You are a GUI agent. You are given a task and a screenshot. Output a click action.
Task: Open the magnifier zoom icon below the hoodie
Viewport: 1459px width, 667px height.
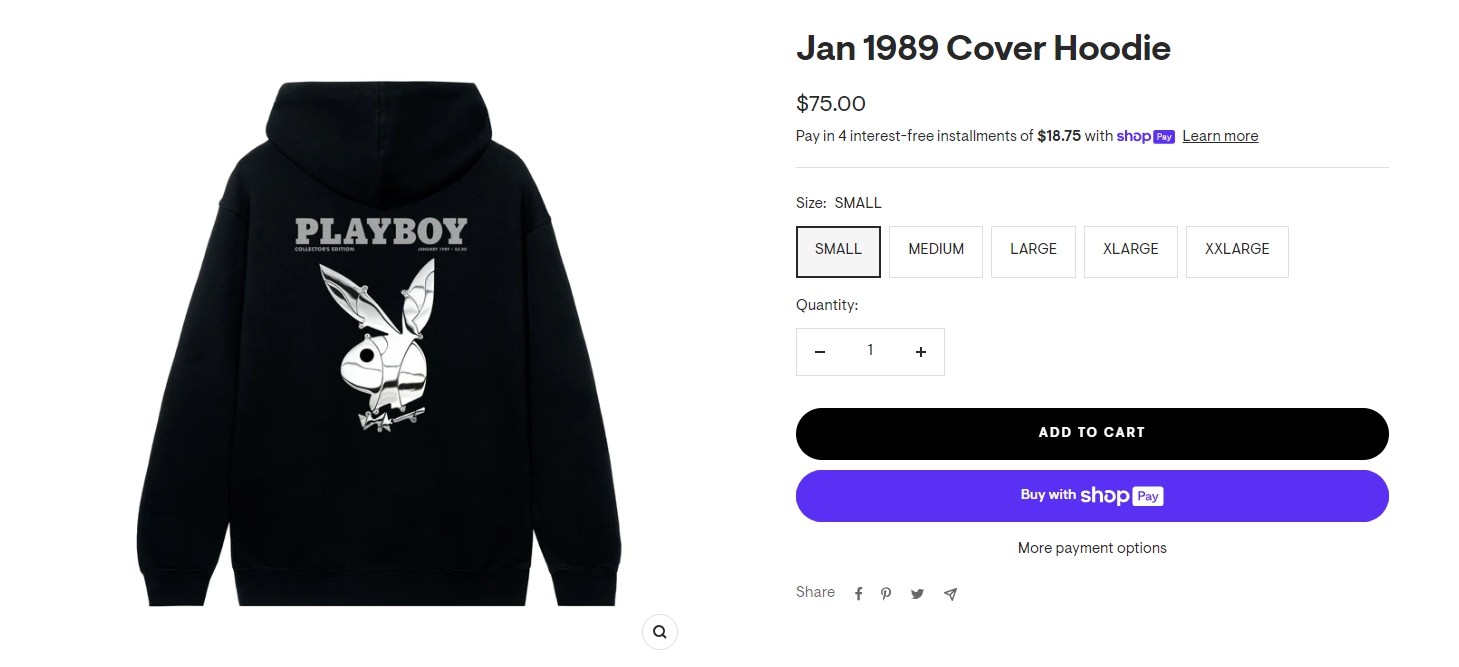[660, 632]
